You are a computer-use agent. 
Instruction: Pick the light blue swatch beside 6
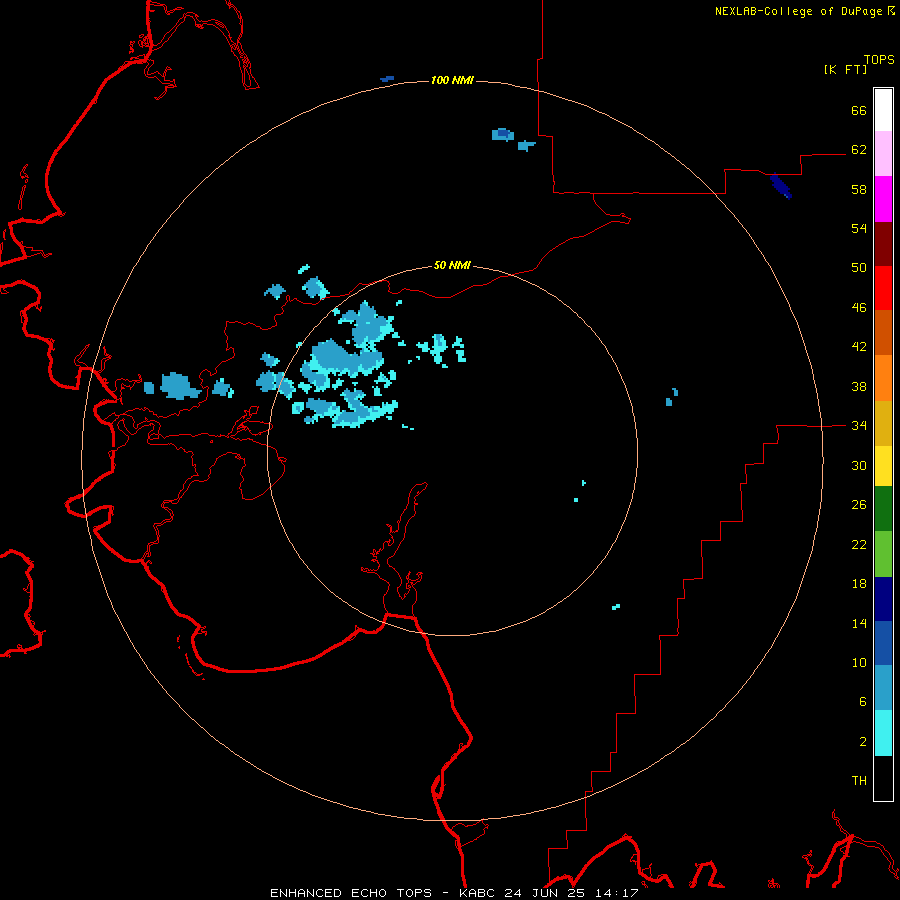tap(883, 688)
